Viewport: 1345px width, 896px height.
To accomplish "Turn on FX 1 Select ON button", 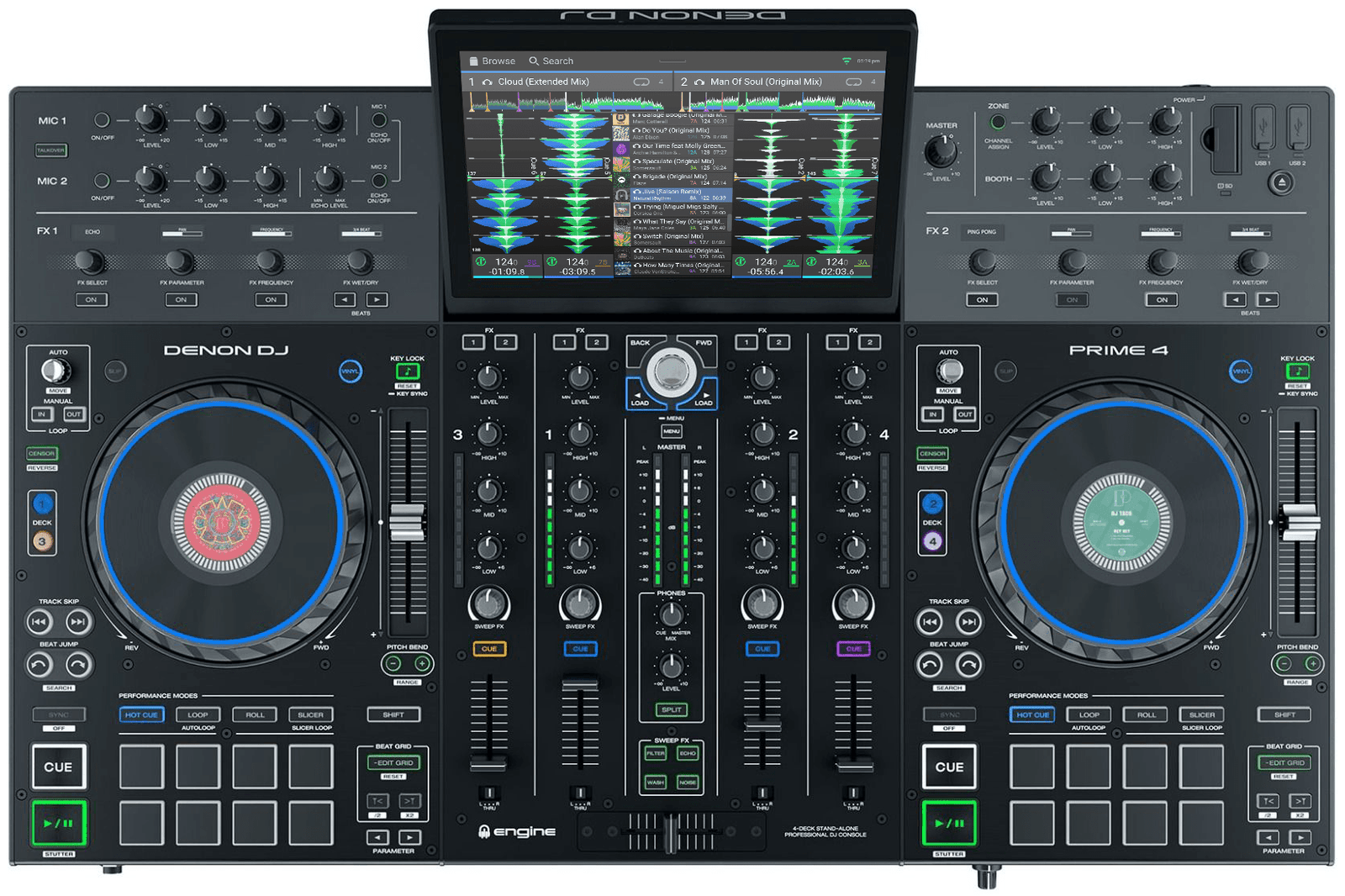I will [x=91, y=299].
